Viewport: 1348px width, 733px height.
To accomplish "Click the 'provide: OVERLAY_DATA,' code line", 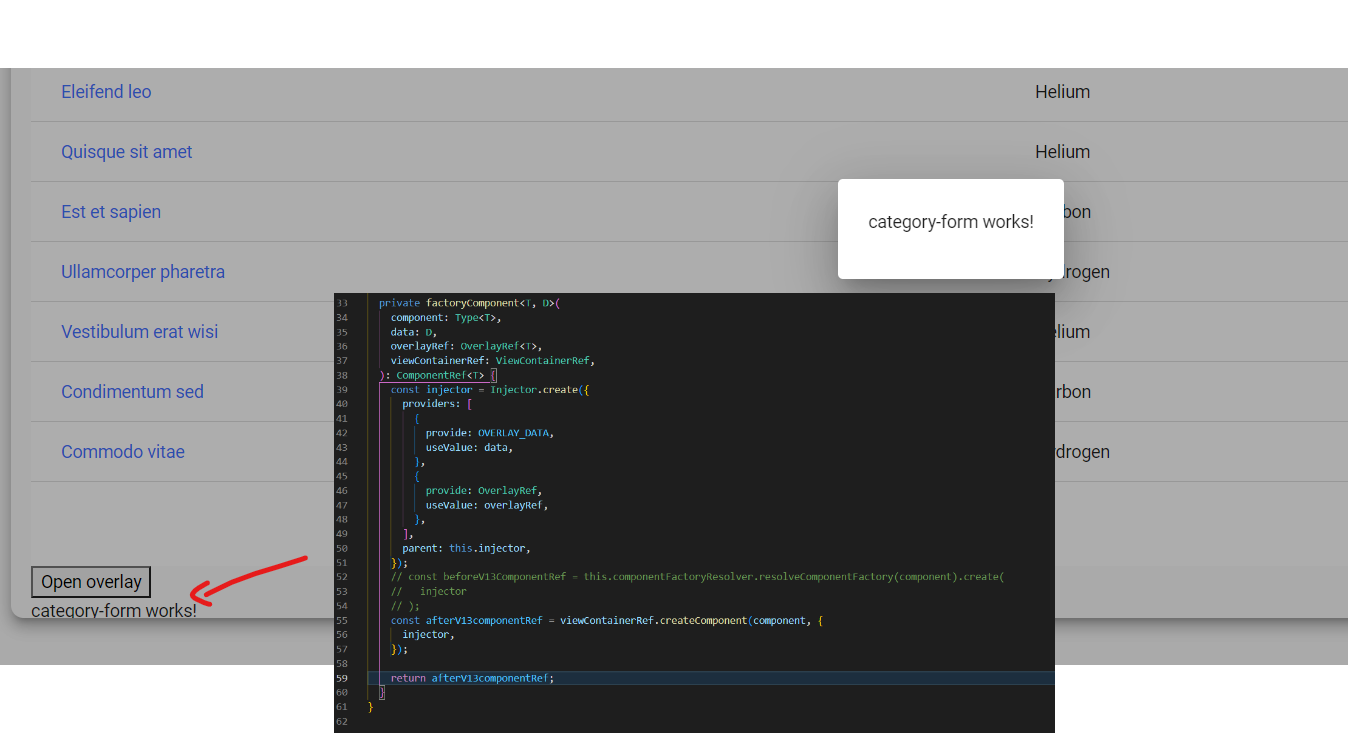I will coord(490,433).
